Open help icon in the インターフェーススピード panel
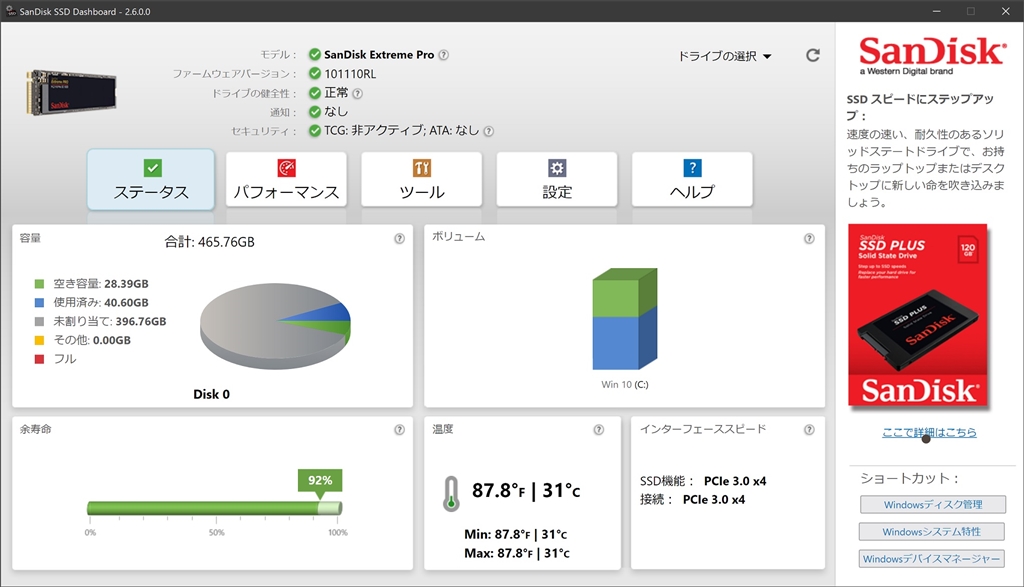The image size is (1024, 587). 809,430
